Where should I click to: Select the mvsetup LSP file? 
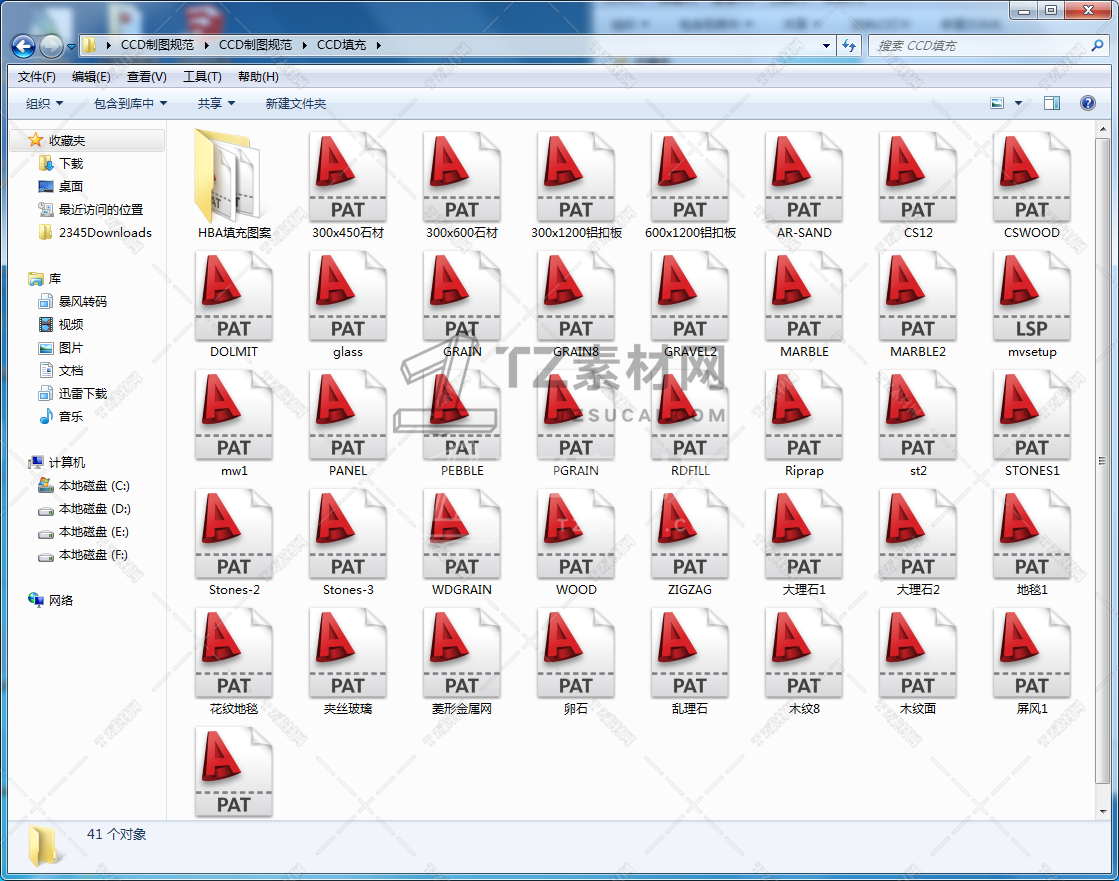[1032, 304]
